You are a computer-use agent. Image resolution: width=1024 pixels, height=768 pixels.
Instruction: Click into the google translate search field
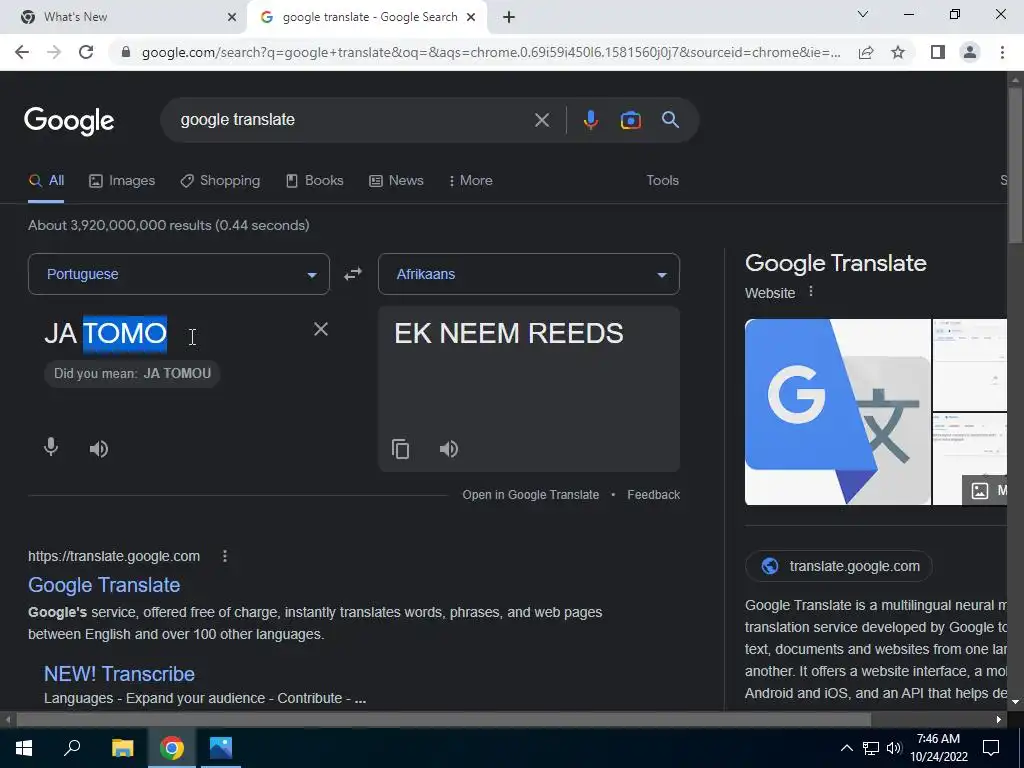[353, 120]
